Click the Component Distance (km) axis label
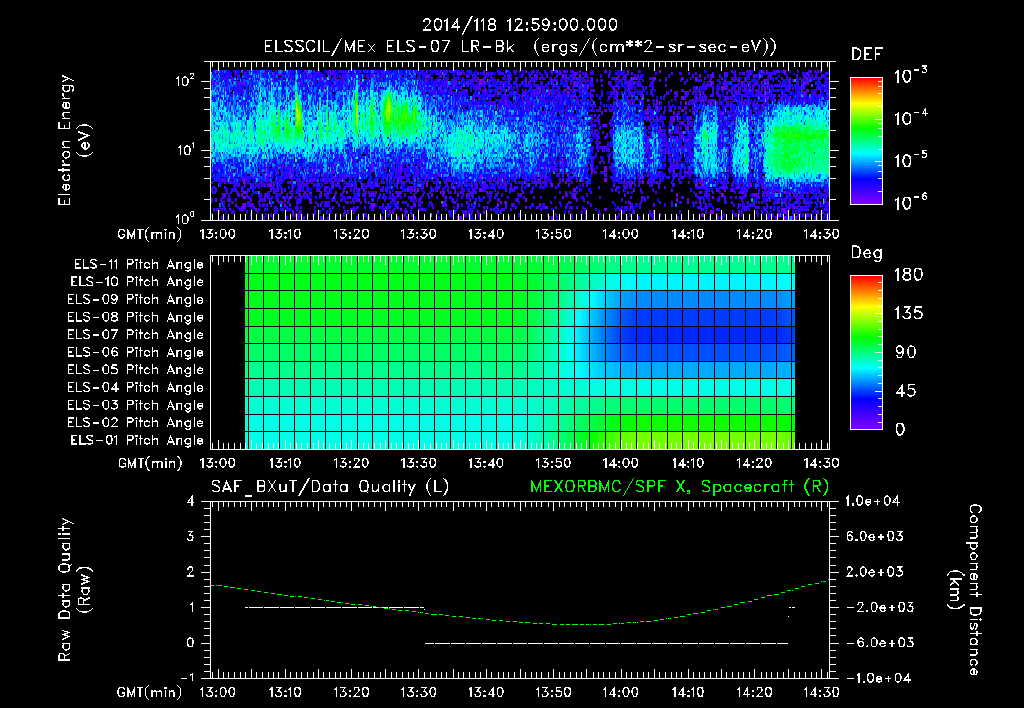The height and width of the screenshot is (708, 1024). click(965, 589)
